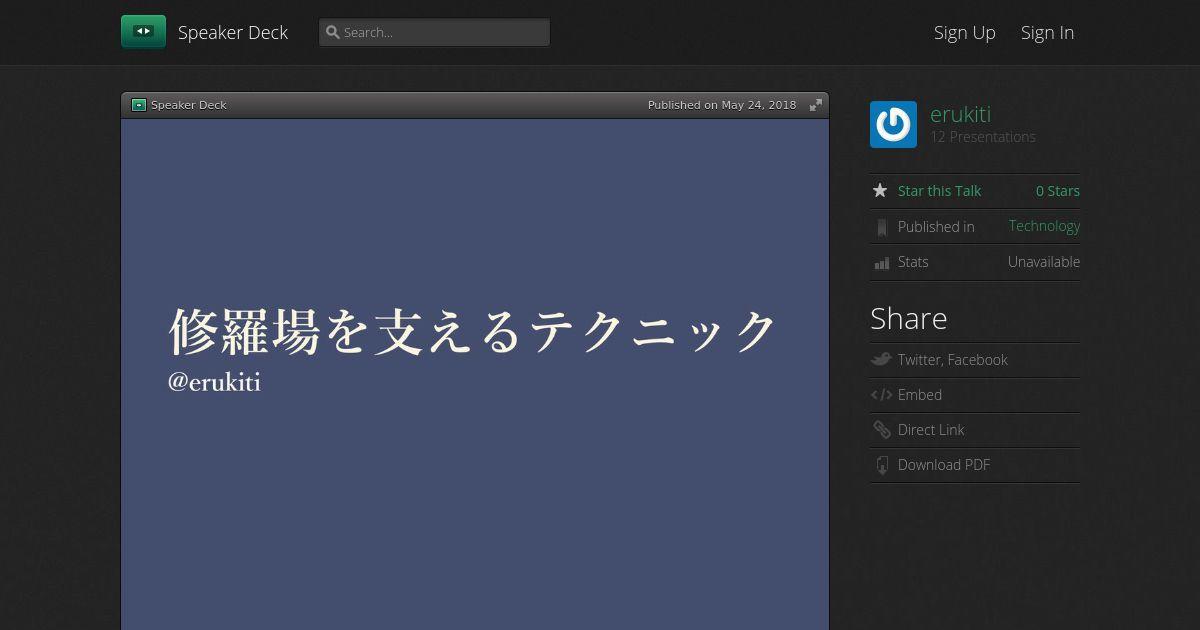Click the @erukiti text on the slide

(214, 383)
